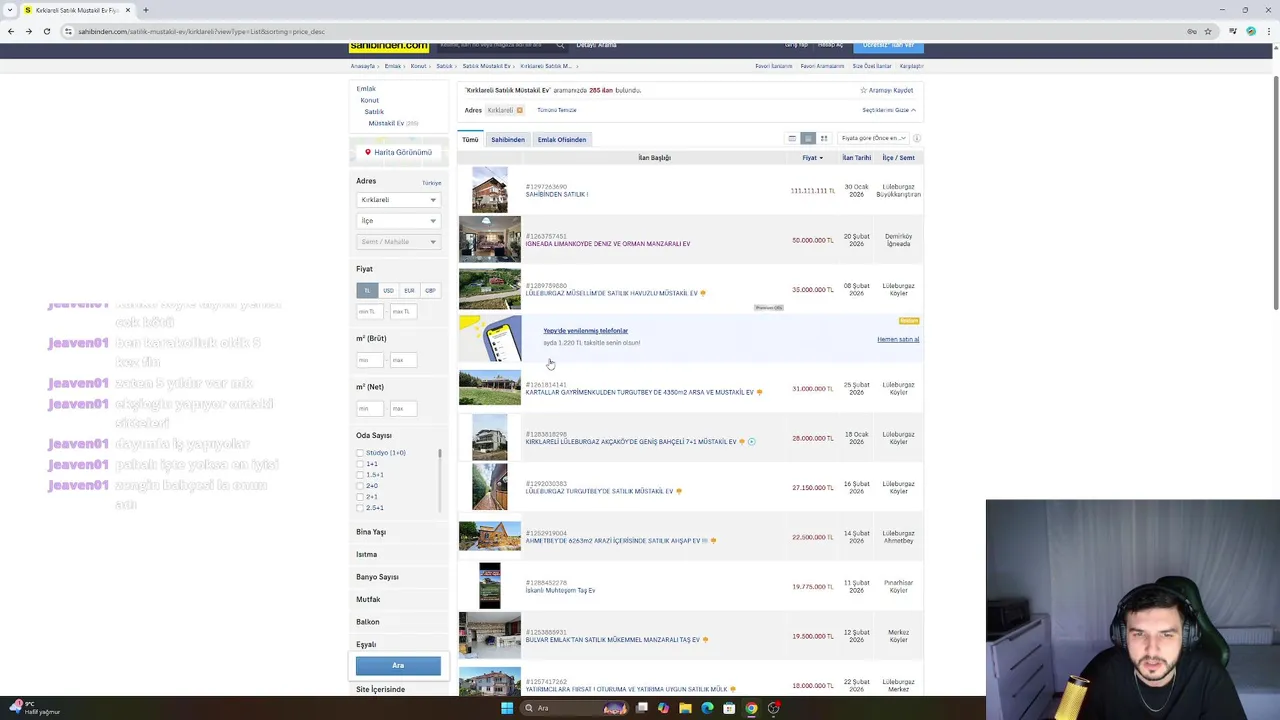Sort by Fiyat column header
Viewport: 1280px width, 720px height.
click(812, 158)
